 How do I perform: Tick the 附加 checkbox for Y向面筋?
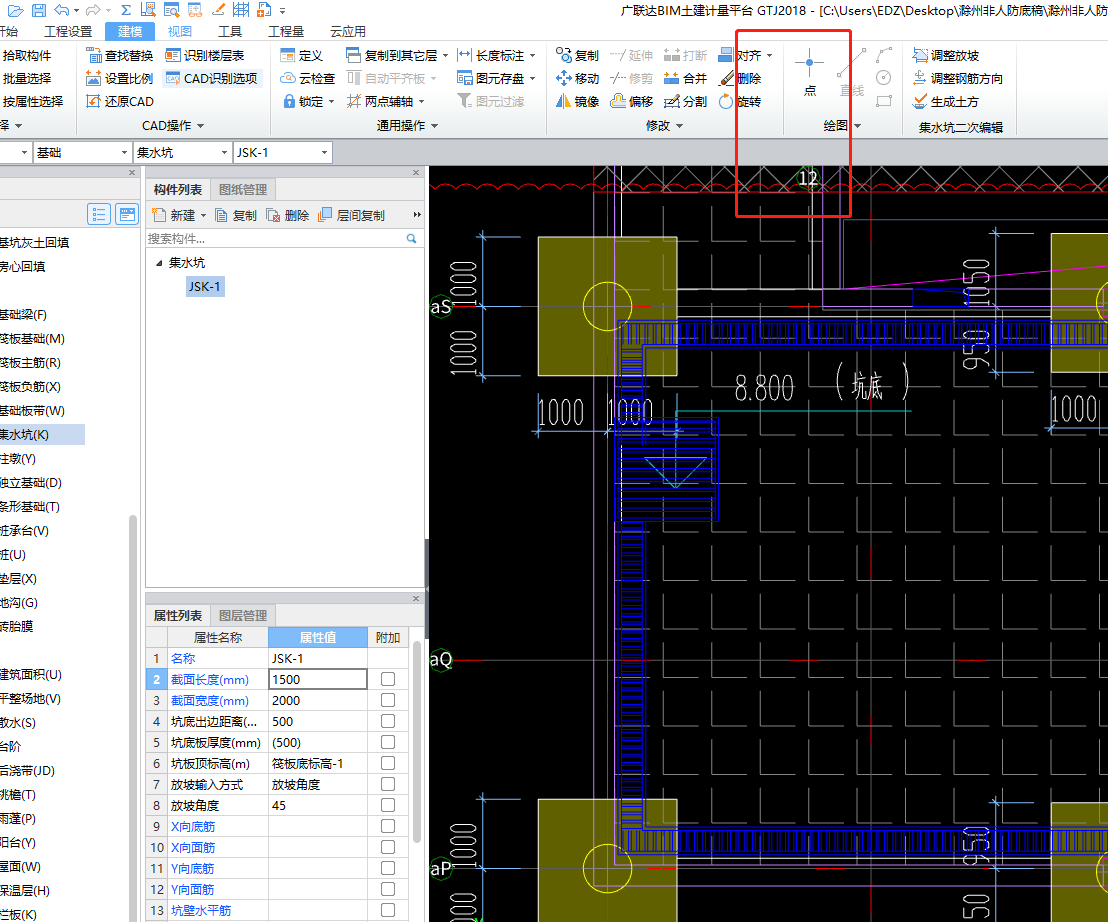pyautogui.click(x=388, y=889)
